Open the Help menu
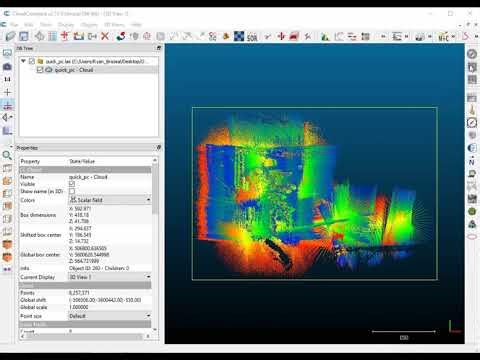 coord(136,25)
